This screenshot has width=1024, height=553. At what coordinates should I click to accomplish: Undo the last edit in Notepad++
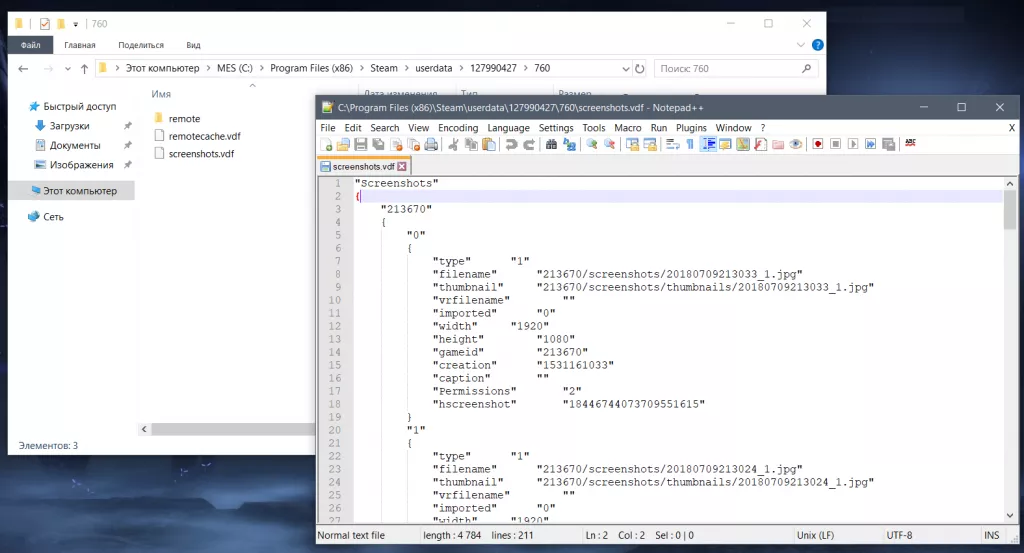pyautogui.click(x=511, y=145)
